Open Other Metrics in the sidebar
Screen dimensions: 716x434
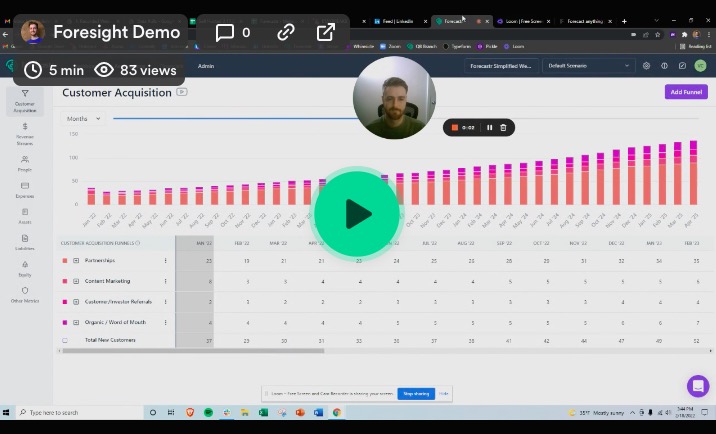click(25, 295)
